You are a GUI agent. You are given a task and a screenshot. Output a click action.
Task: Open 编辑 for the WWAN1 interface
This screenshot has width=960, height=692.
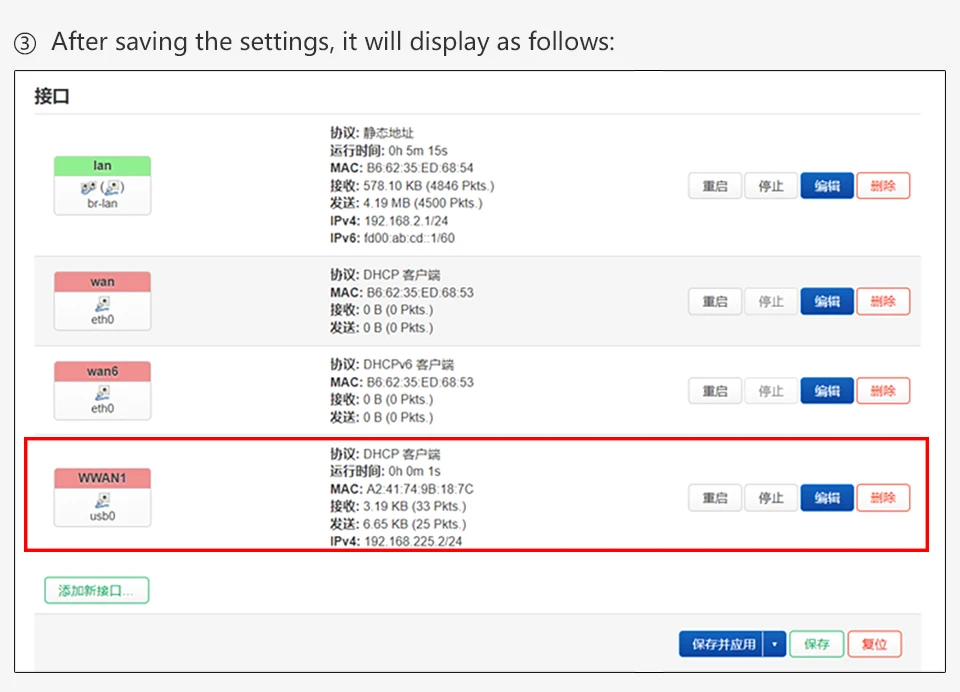click(827, 497)
